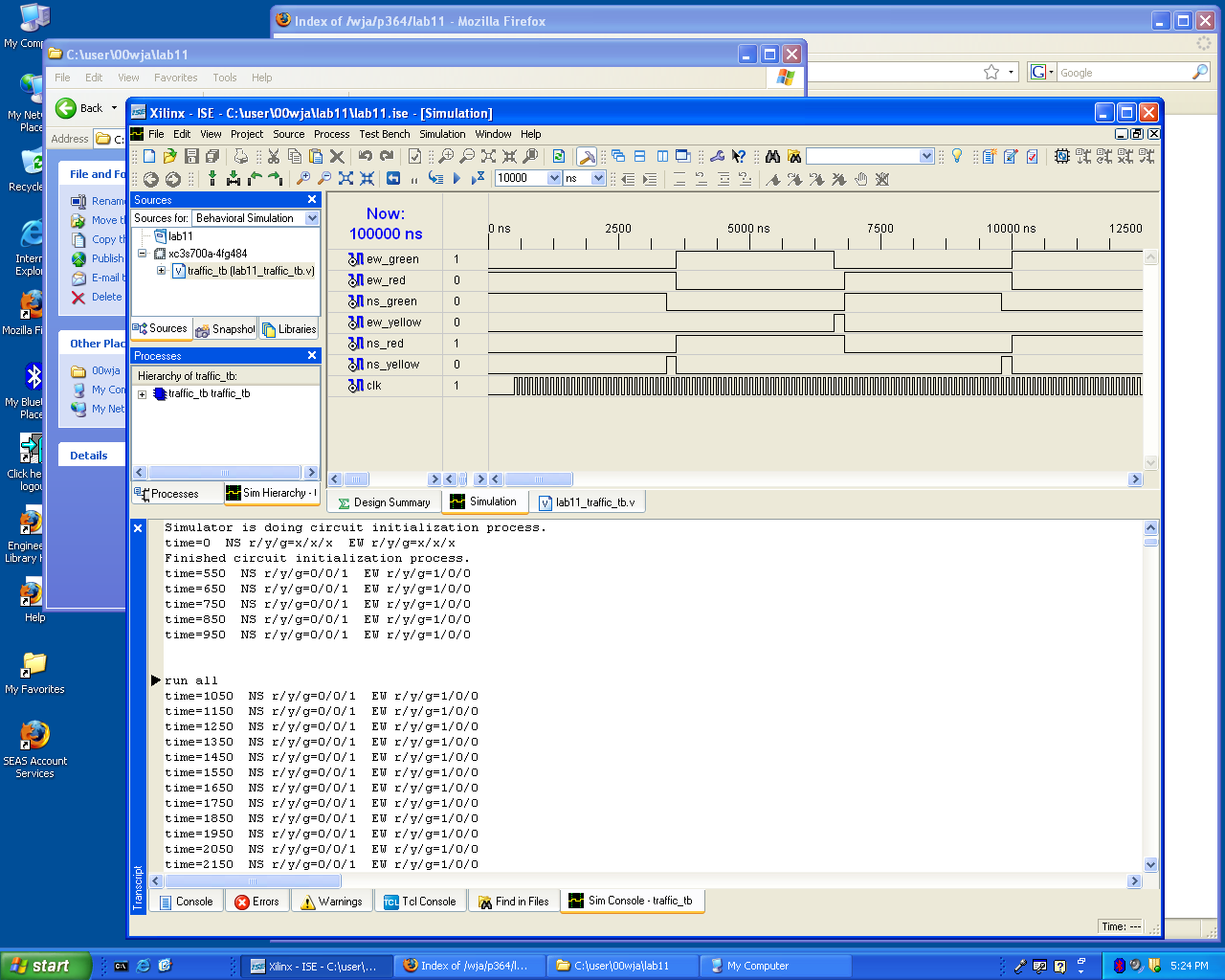Click the chip icon with blue arrows
Screen dimensions: 1225x980
[1061, 156]
